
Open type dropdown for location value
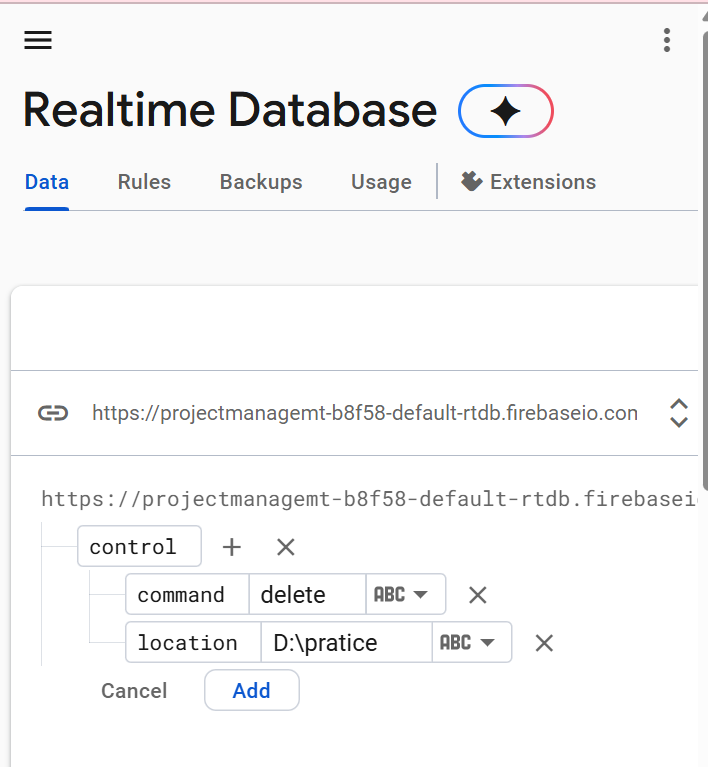point(472,642)
